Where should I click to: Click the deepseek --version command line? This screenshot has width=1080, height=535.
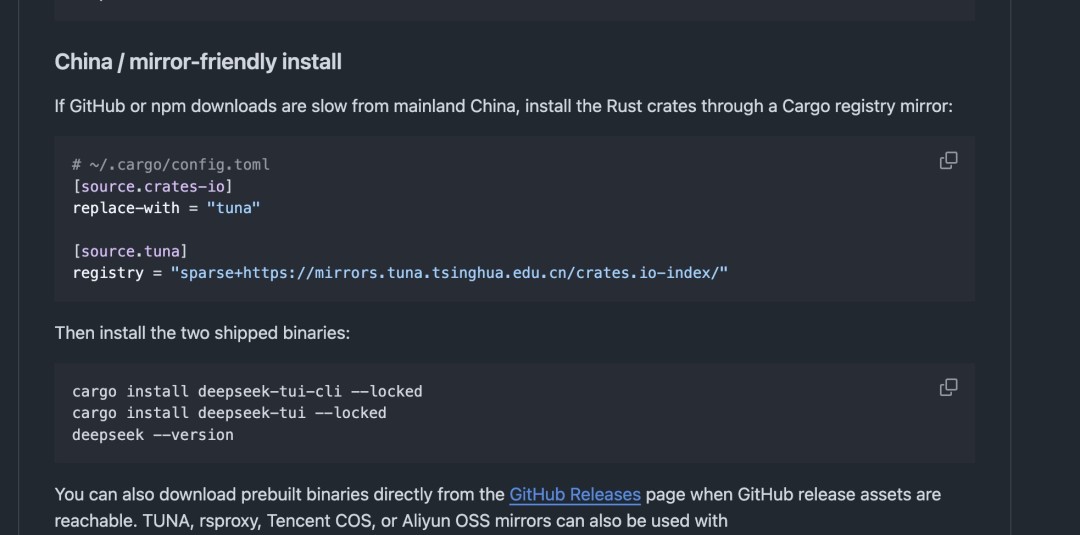click(x=153, y=435)
